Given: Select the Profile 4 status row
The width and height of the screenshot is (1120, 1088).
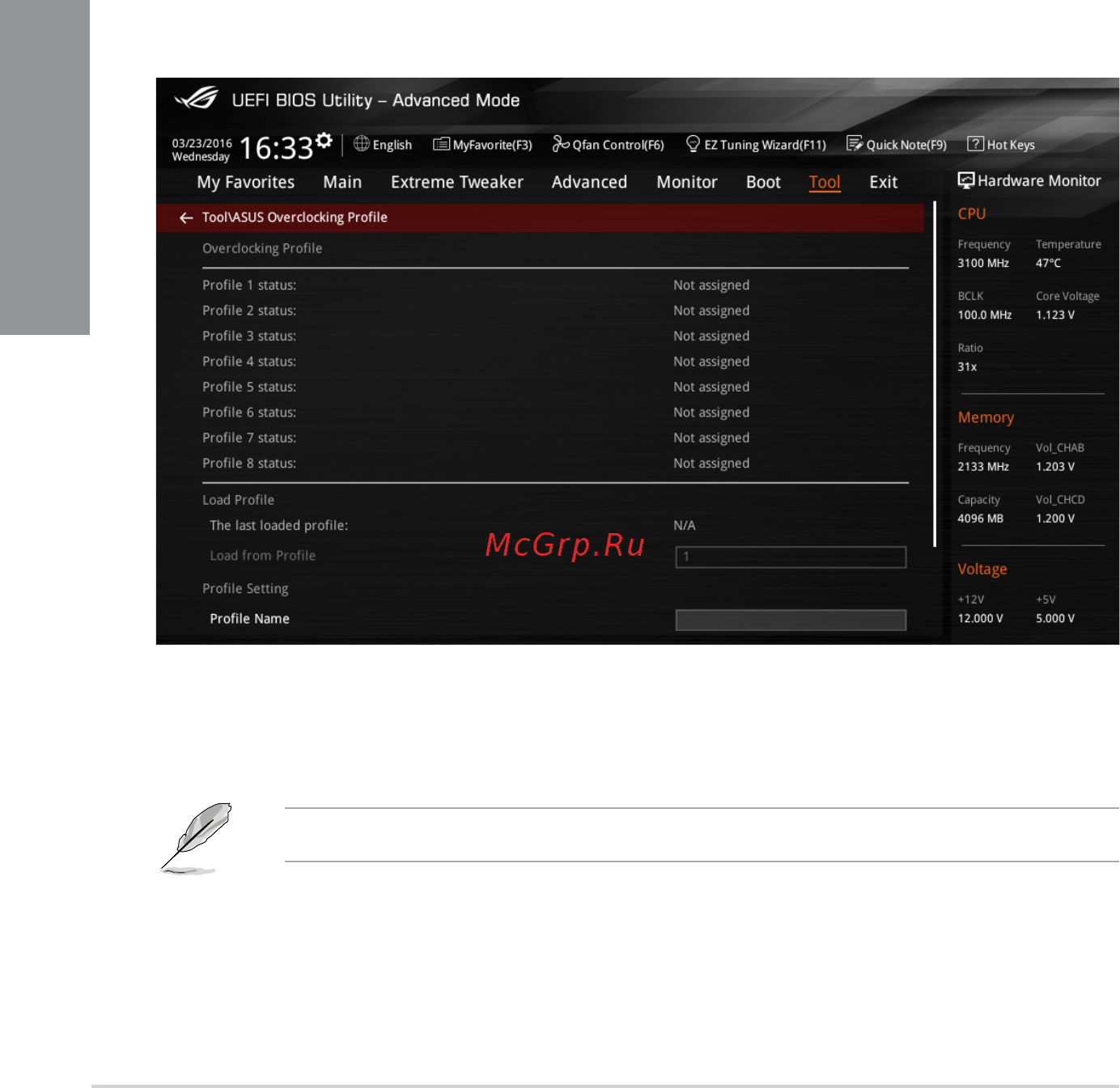Looking at the screenshot, I should coord(555,362).
